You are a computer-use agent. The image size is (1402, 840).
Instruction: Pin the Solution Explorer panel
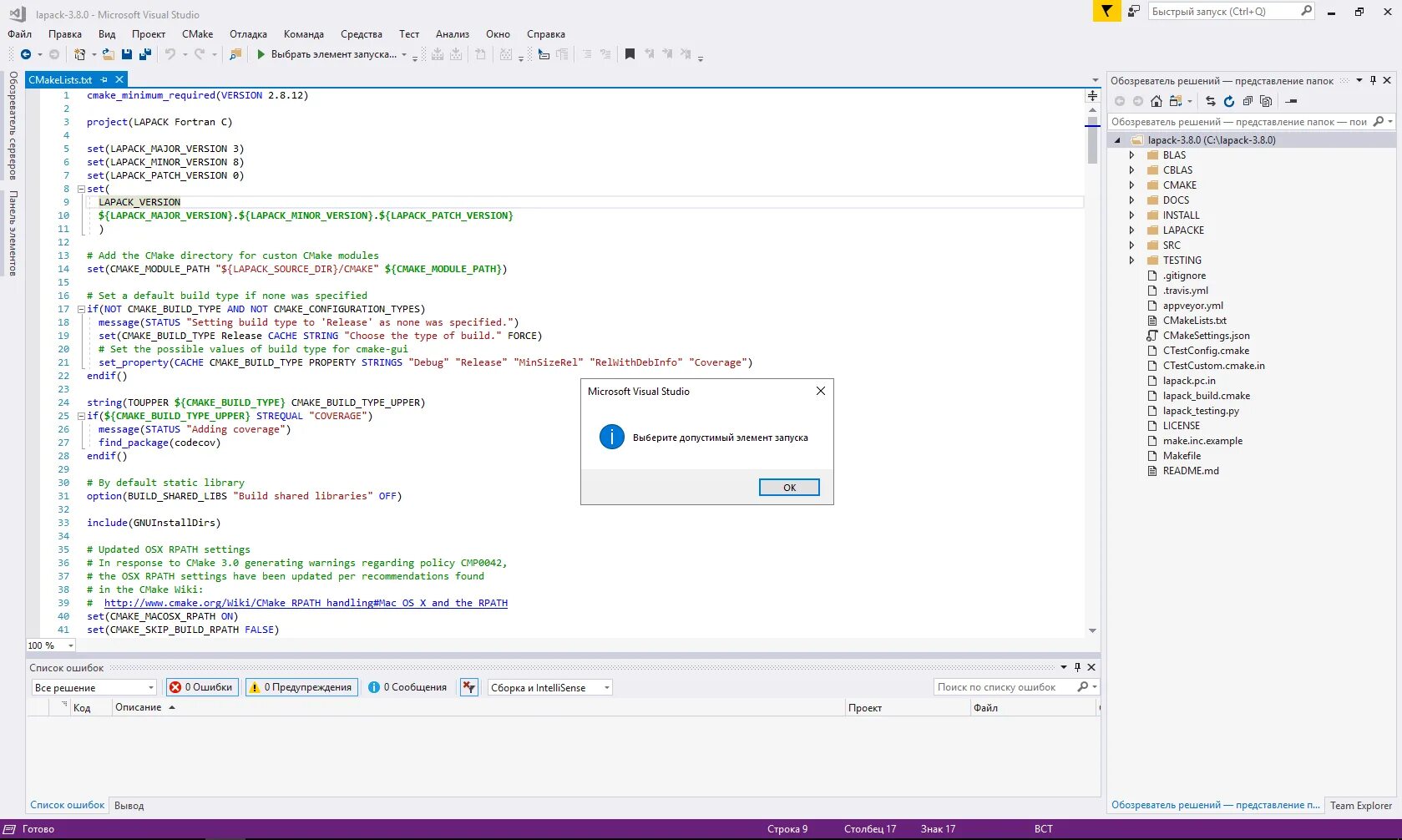tap(1373, 80)
